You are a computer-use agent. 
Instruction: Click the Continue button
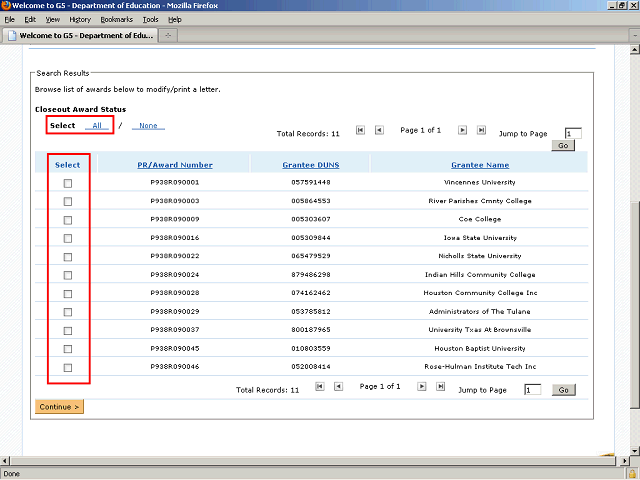[x=59, y=407]
